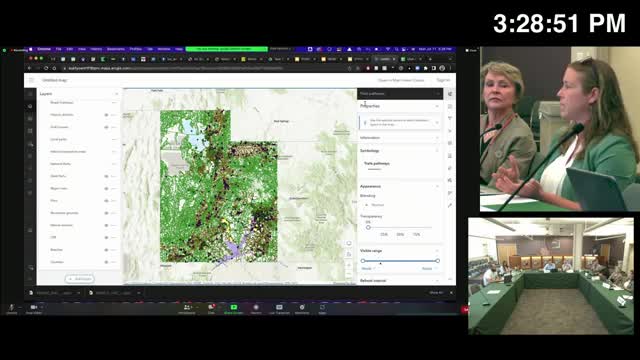Image resolution: width=640 pixels, height=360 pixels.
Task: Toggle visibility of Beaches layer
Action: point(106,250)
